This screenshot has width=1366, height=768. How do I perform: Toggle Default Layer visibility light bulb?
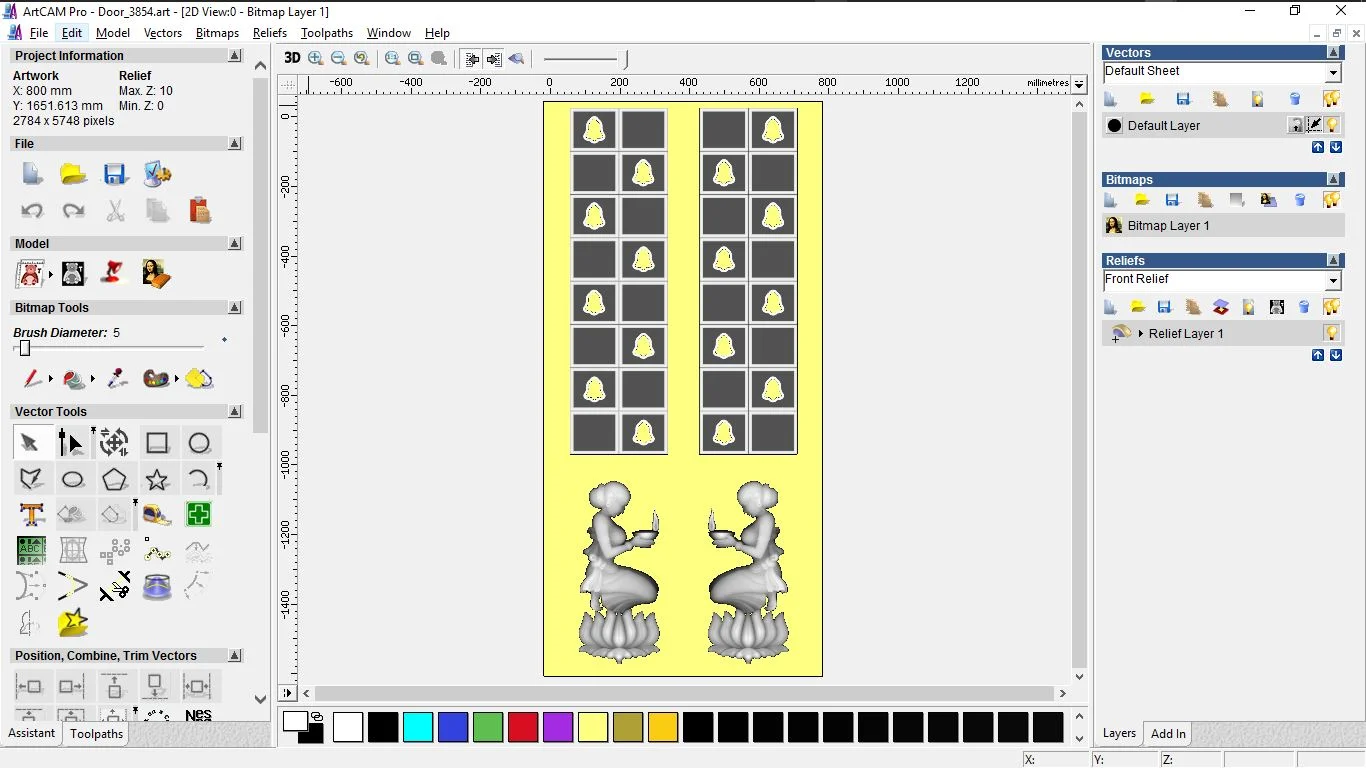(1332, 125)
